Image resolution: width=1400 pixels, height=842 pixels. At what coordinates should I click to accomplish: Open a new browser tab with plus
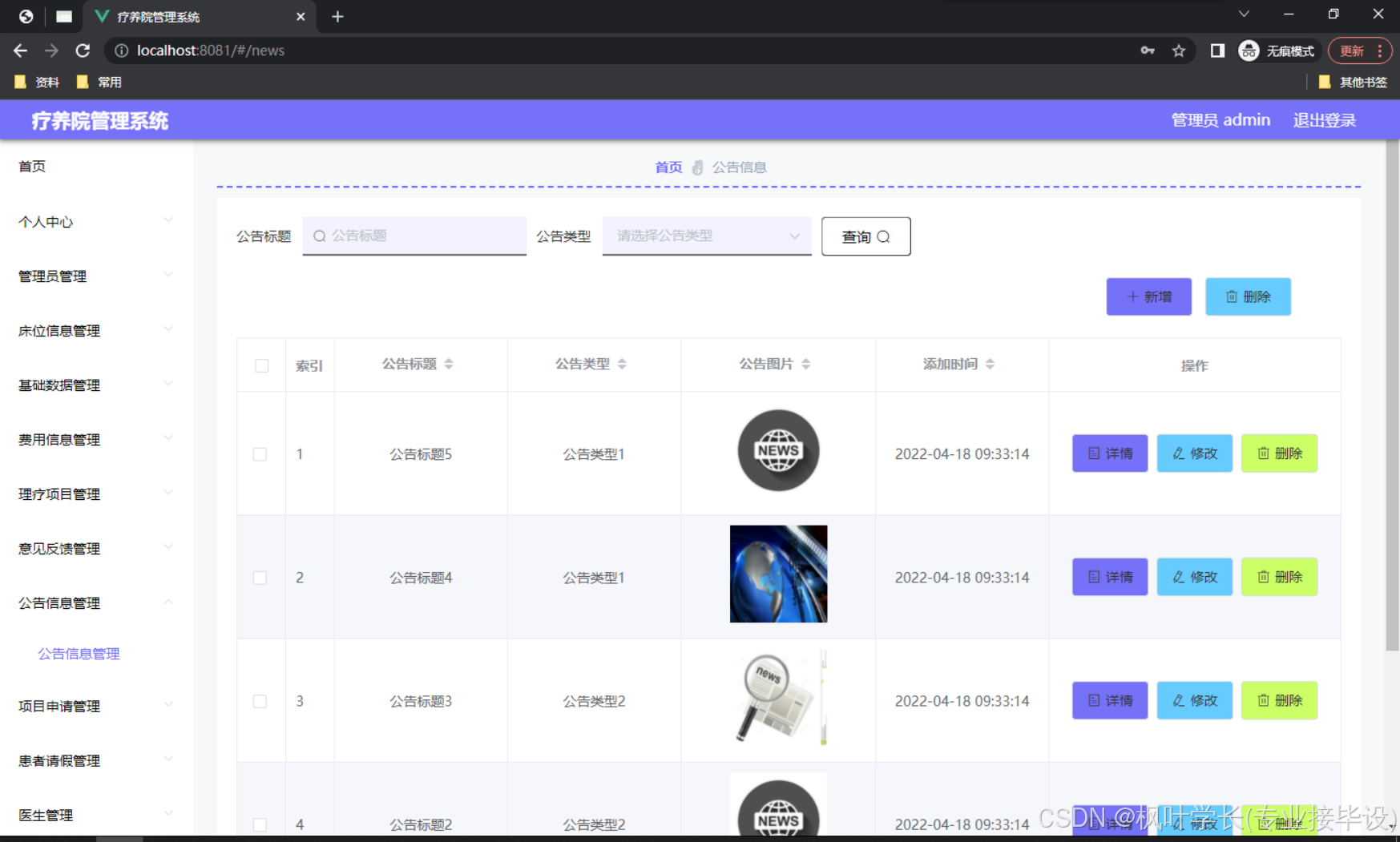click(x=337, y=16)
